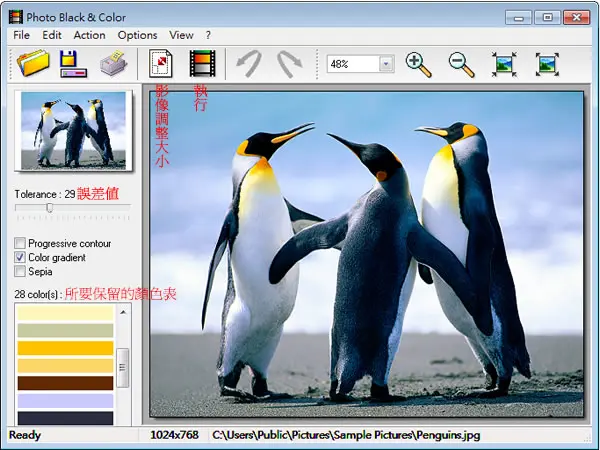Open a photo with the folder icon
Image resolution: width=600 pixels, height=450 pixels.
pos(33,64)
